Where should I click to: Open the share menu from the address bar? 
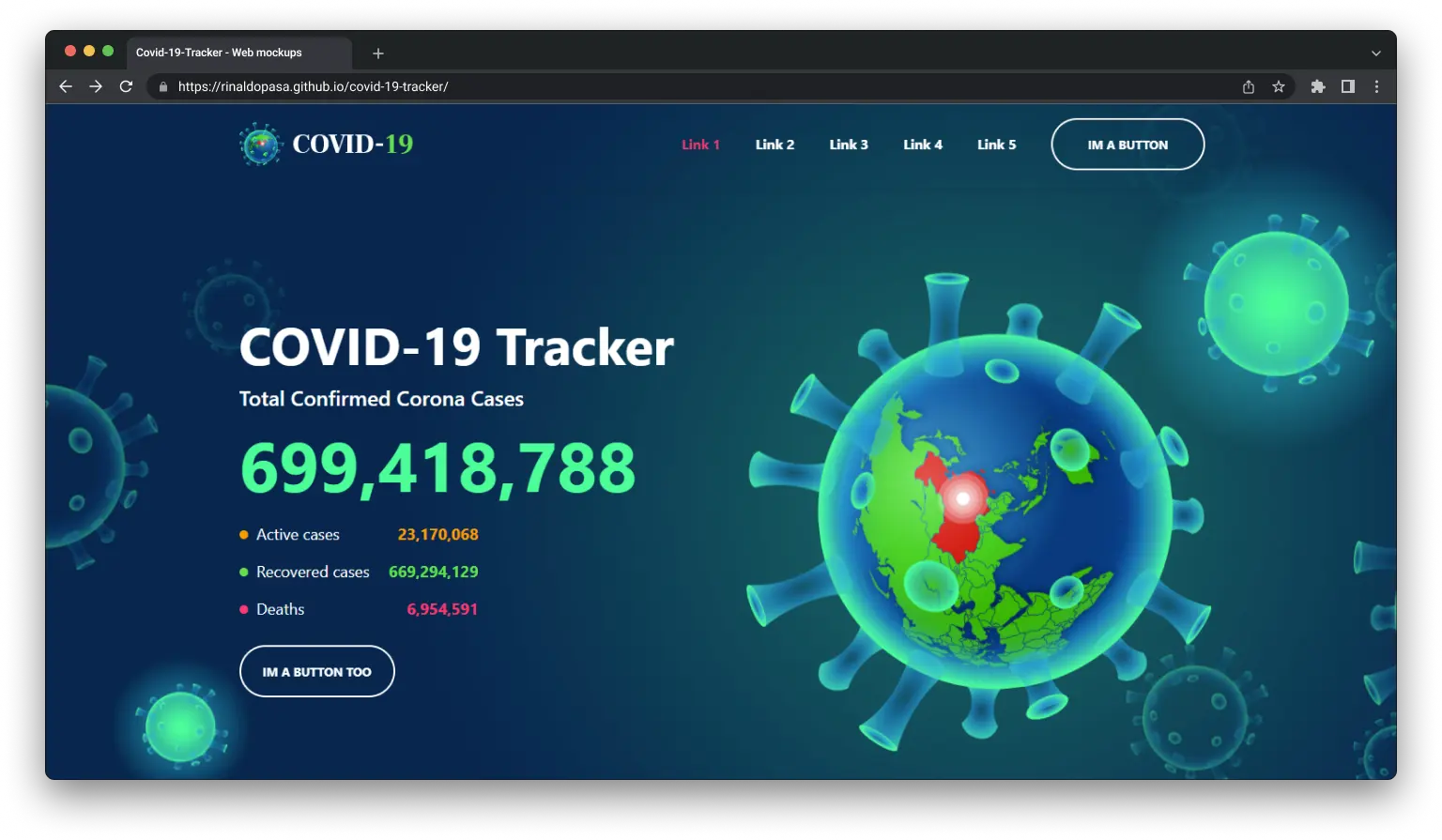coord(1248,85)
